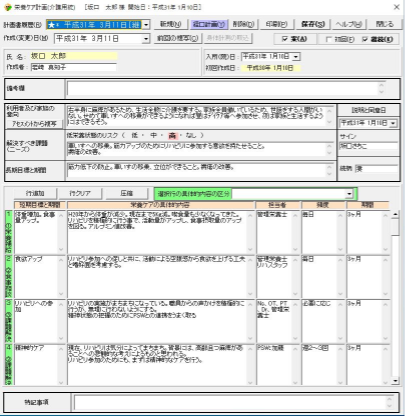Open 選択行の具体的内容の区分 dropdown
405x416 pixels.
pyautogui.click(x=349, y=194)
